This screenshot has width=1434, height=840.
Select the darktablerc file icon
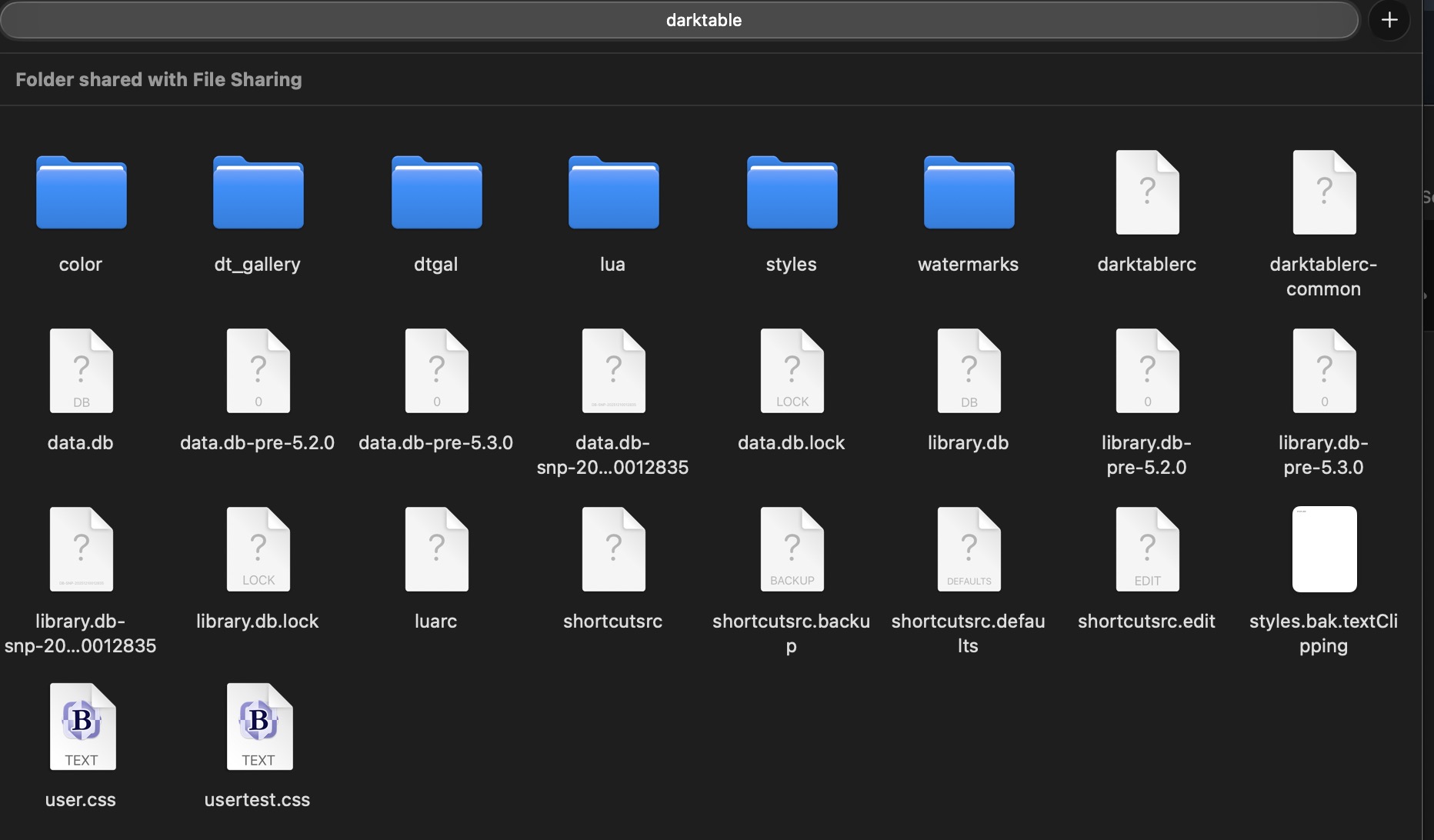pos(1147,192)
